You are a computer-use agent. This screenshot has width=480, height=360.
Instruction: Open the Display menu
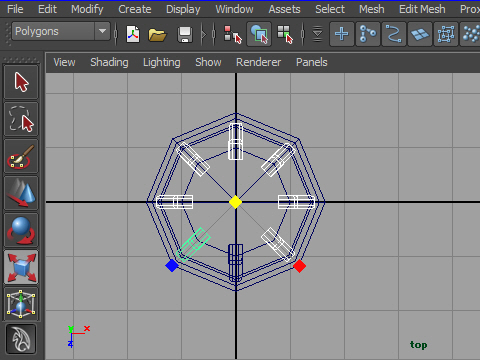coord(183,9)
